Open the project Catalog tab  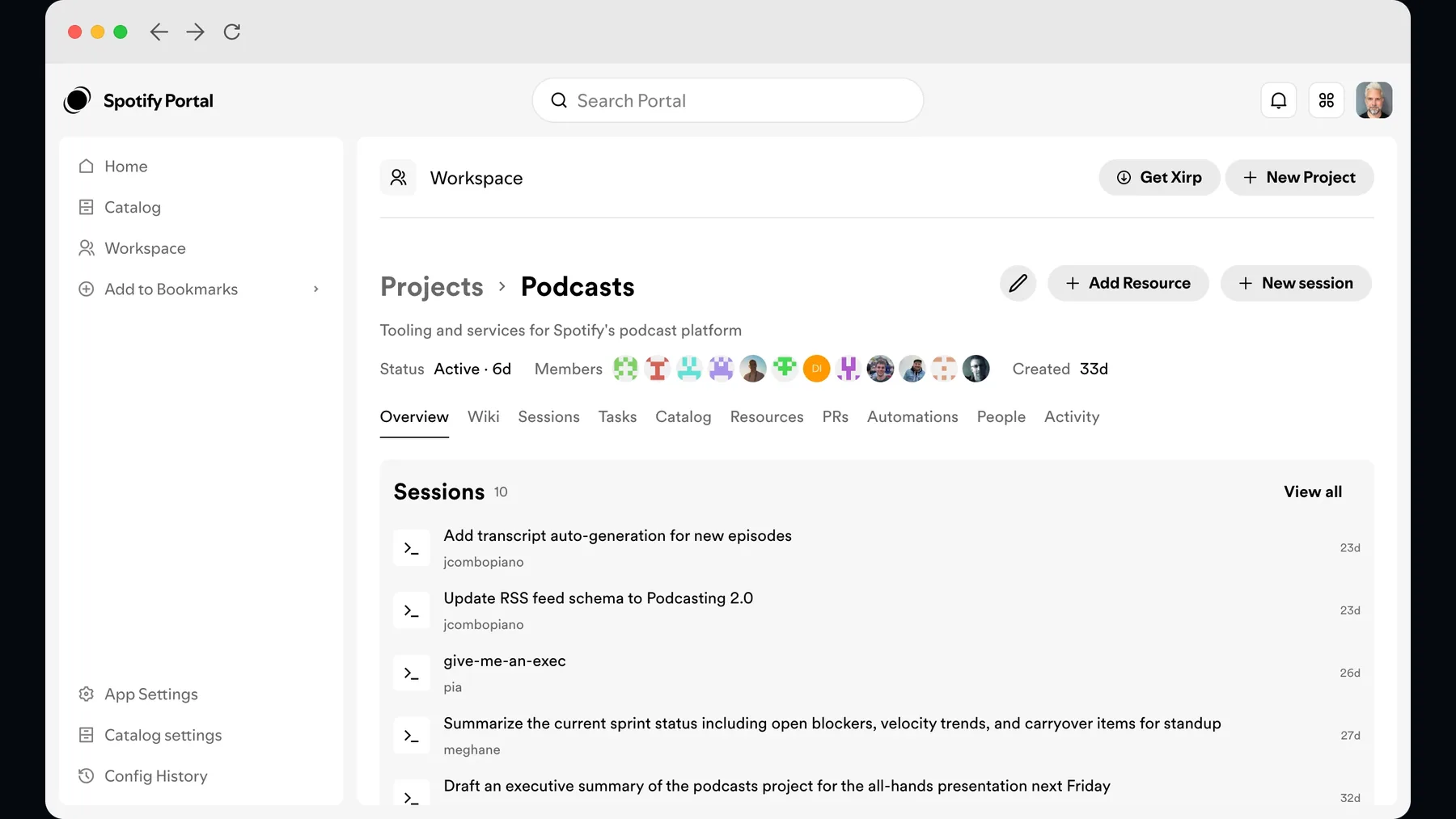(684, 417)
